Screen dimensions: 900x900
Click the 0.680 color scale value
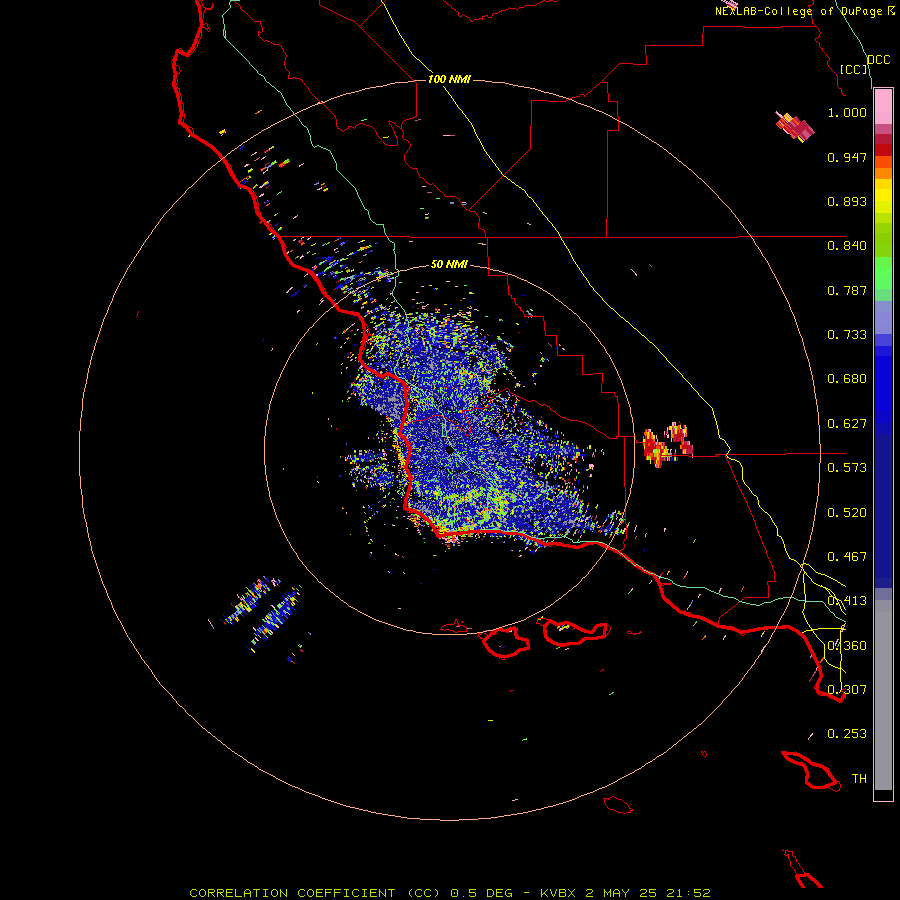[847, 379]
